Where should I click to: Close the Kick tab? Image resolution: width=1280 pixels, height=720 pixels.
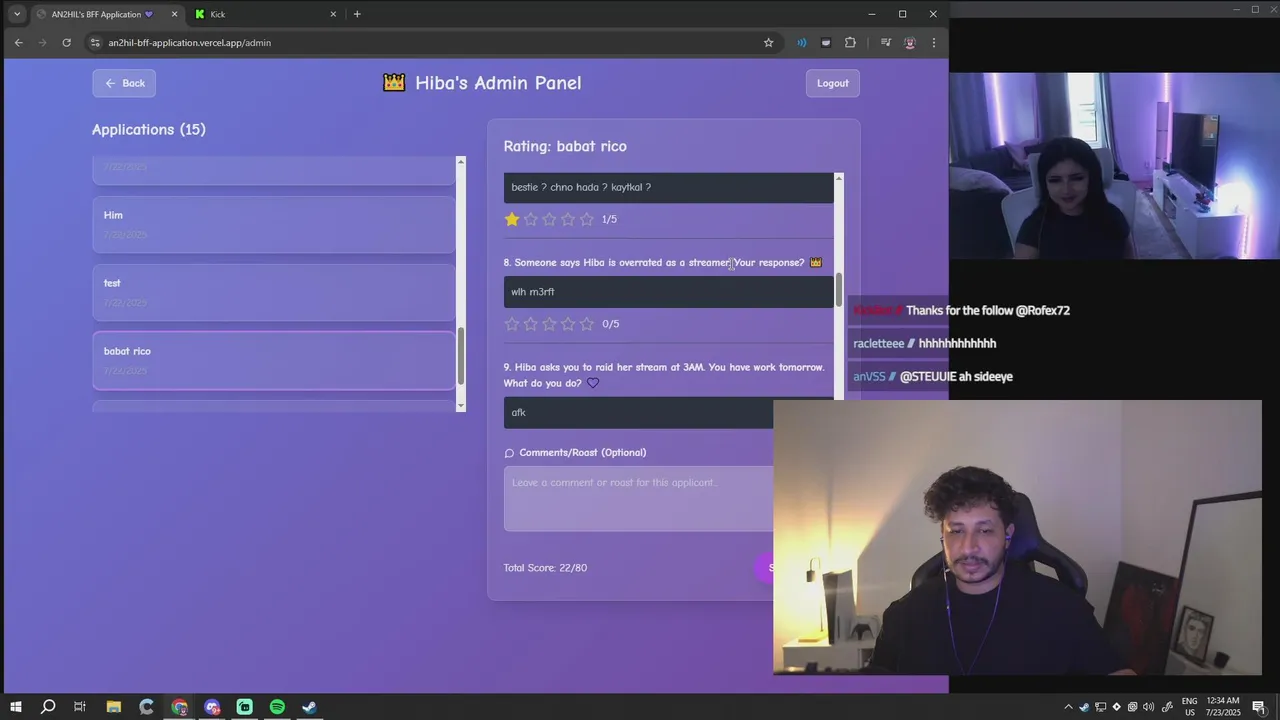click(333, 14)
